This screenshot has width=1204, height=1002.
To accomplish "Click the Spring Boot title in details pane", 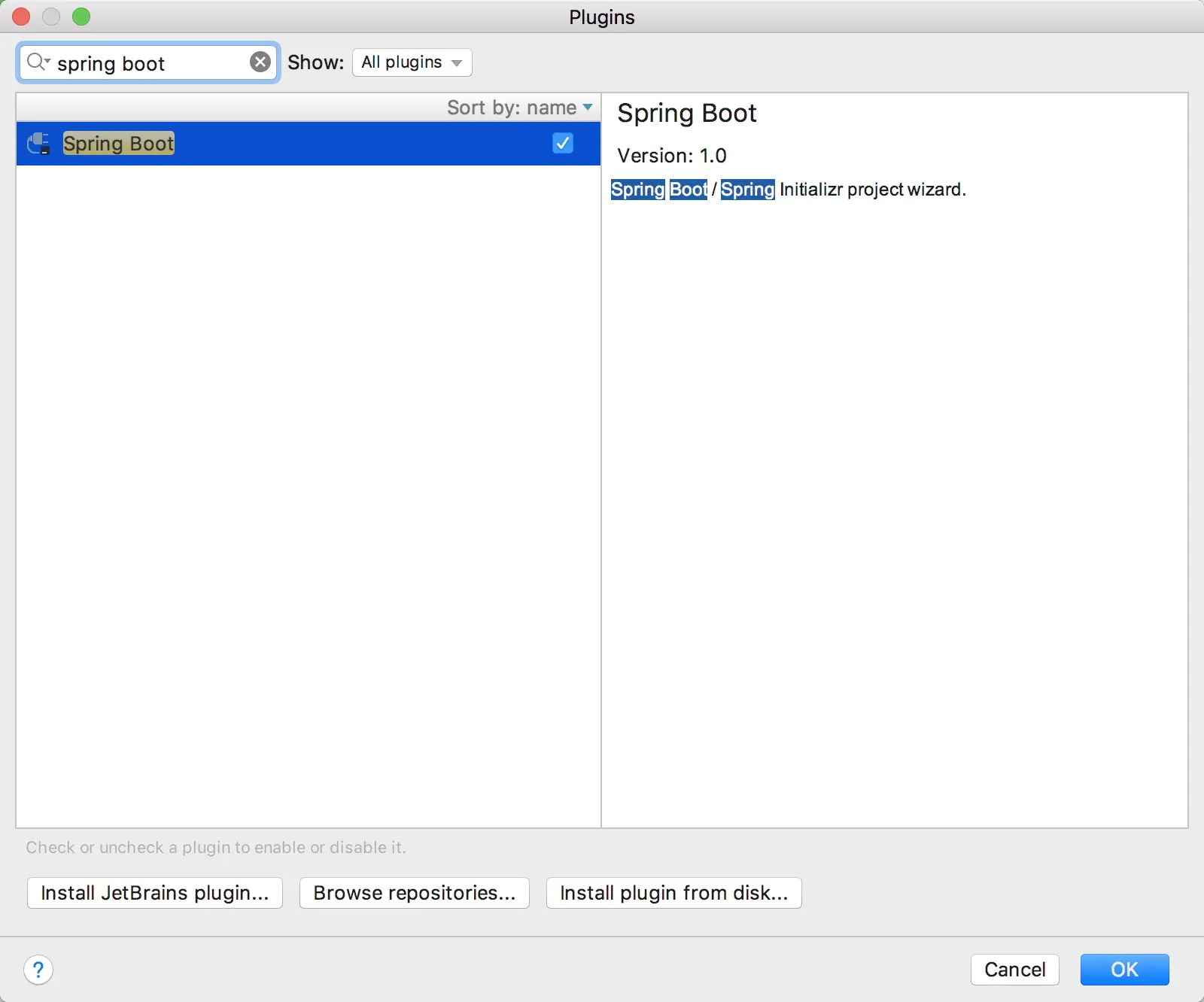I will (x=687, y=114).
